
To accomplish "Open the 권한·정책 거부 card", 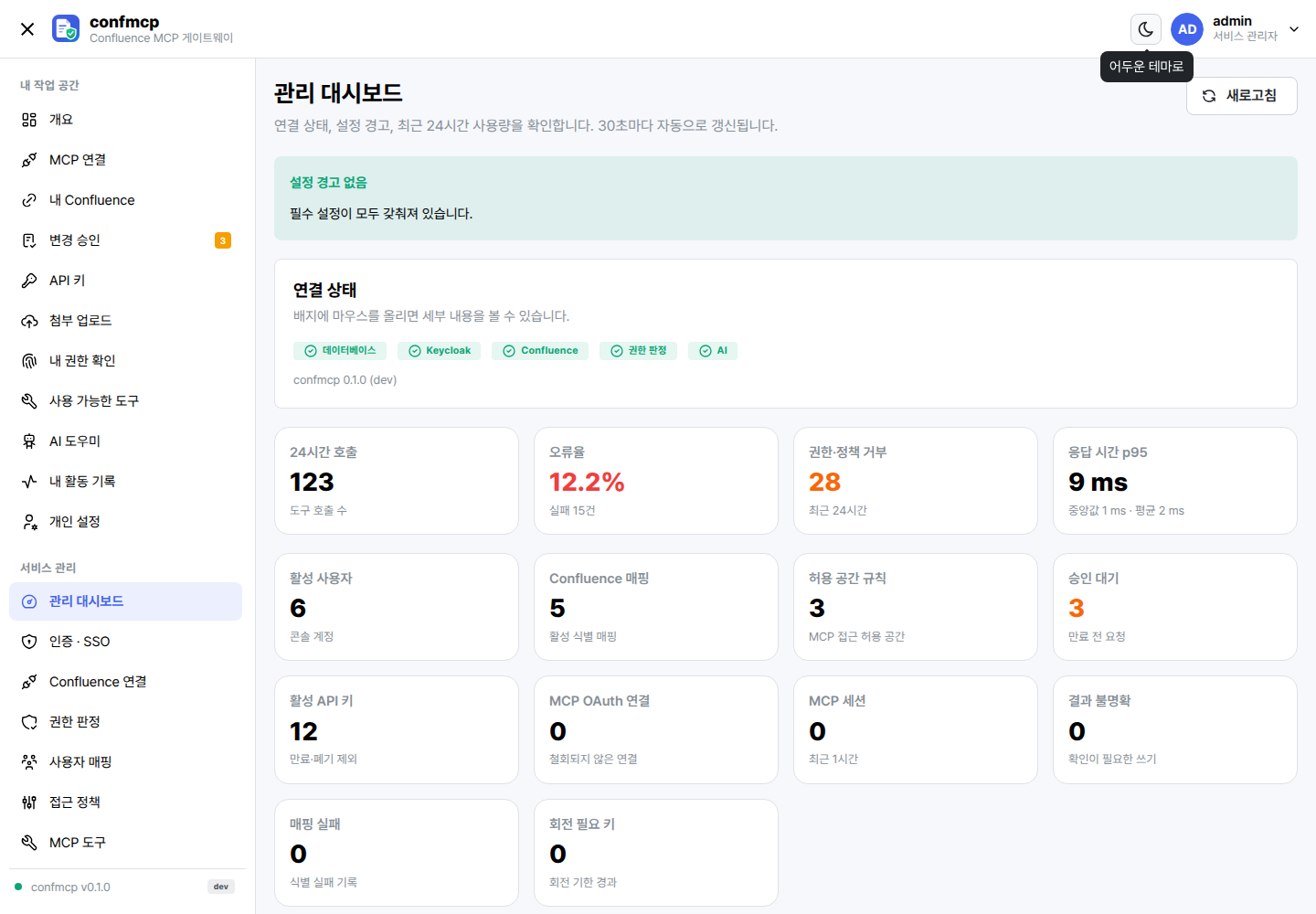I will pyautogui.click(x=916, y=481).
